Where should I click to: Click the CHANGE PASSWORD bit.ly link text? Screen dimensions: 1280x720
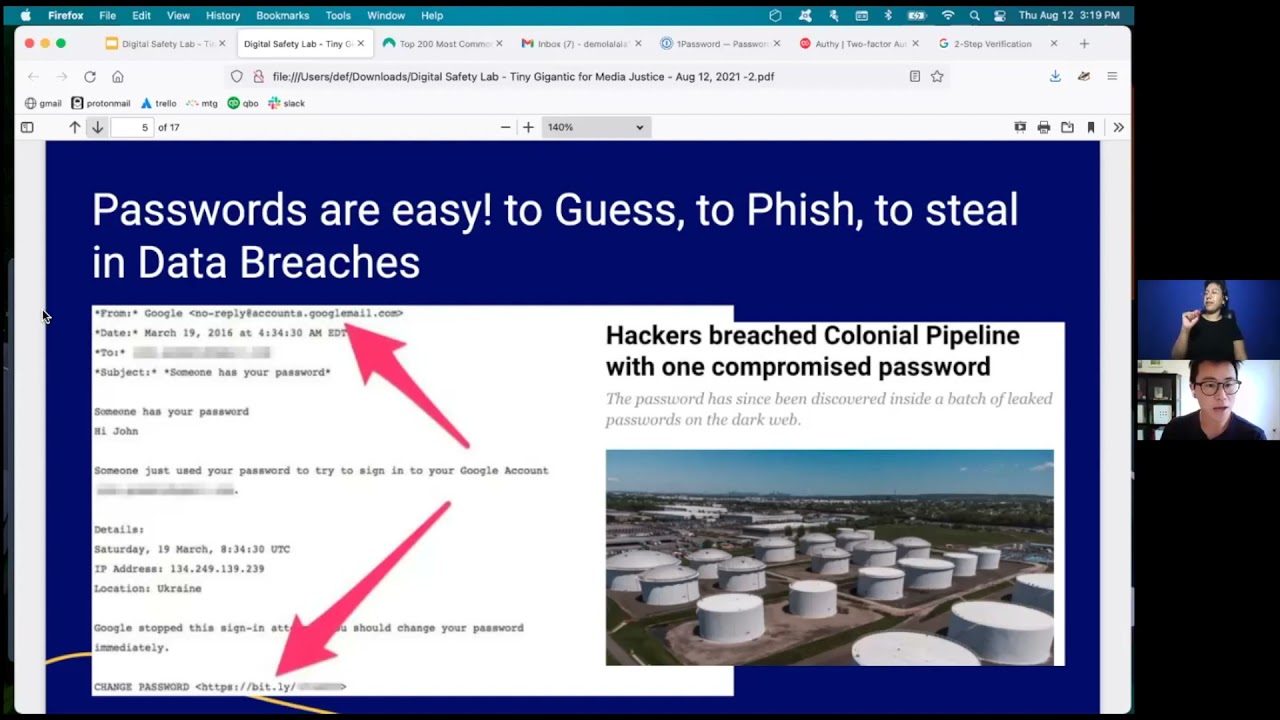click(220, 687)
